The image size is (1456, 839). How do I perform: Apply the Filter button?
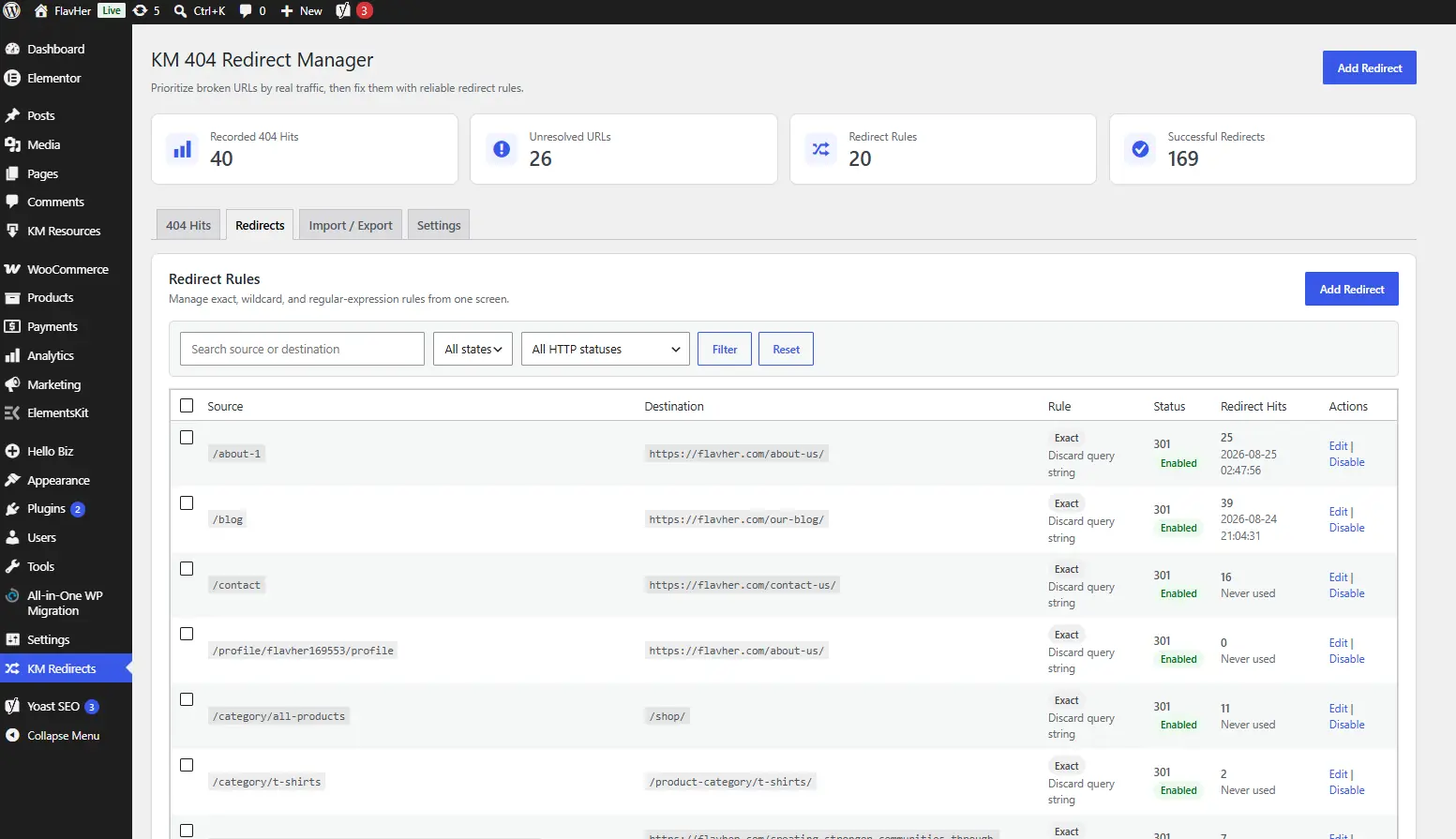(x=725, y=349)
